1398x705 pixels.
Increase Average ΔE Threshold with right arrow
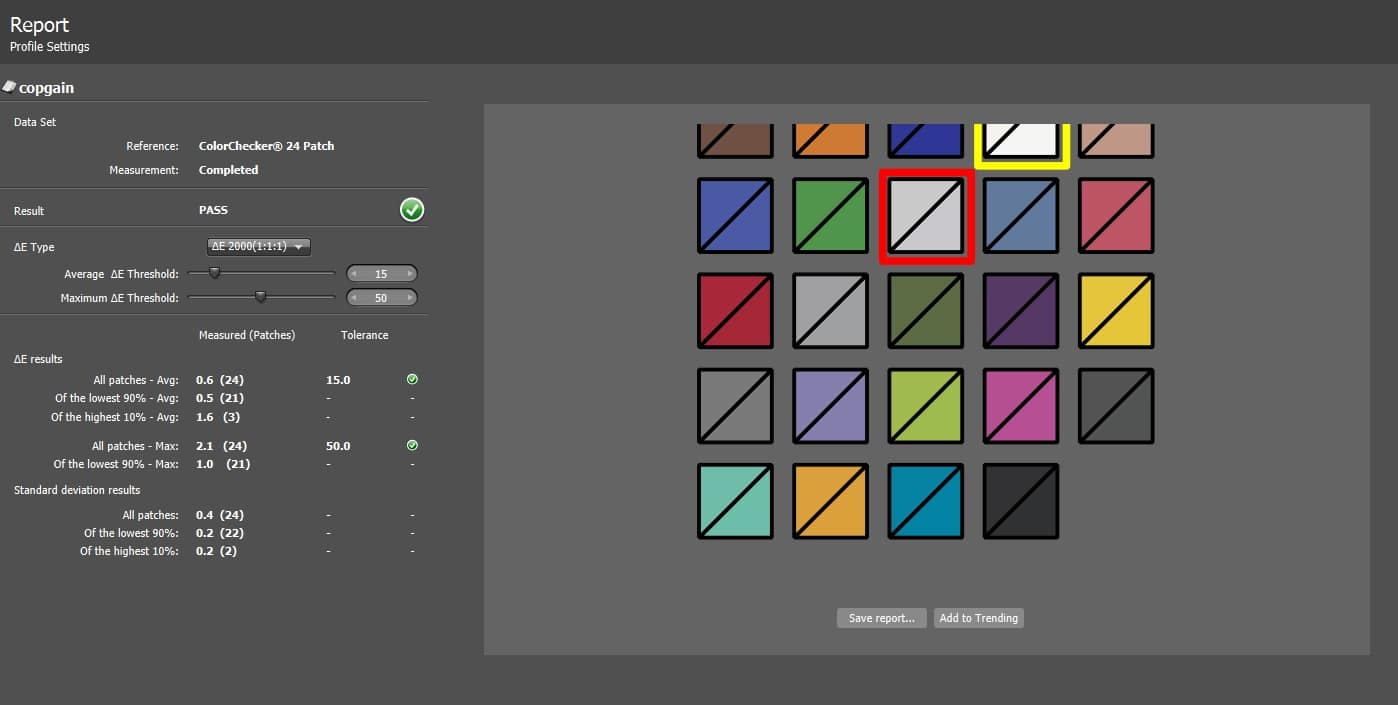click(409, 274)
